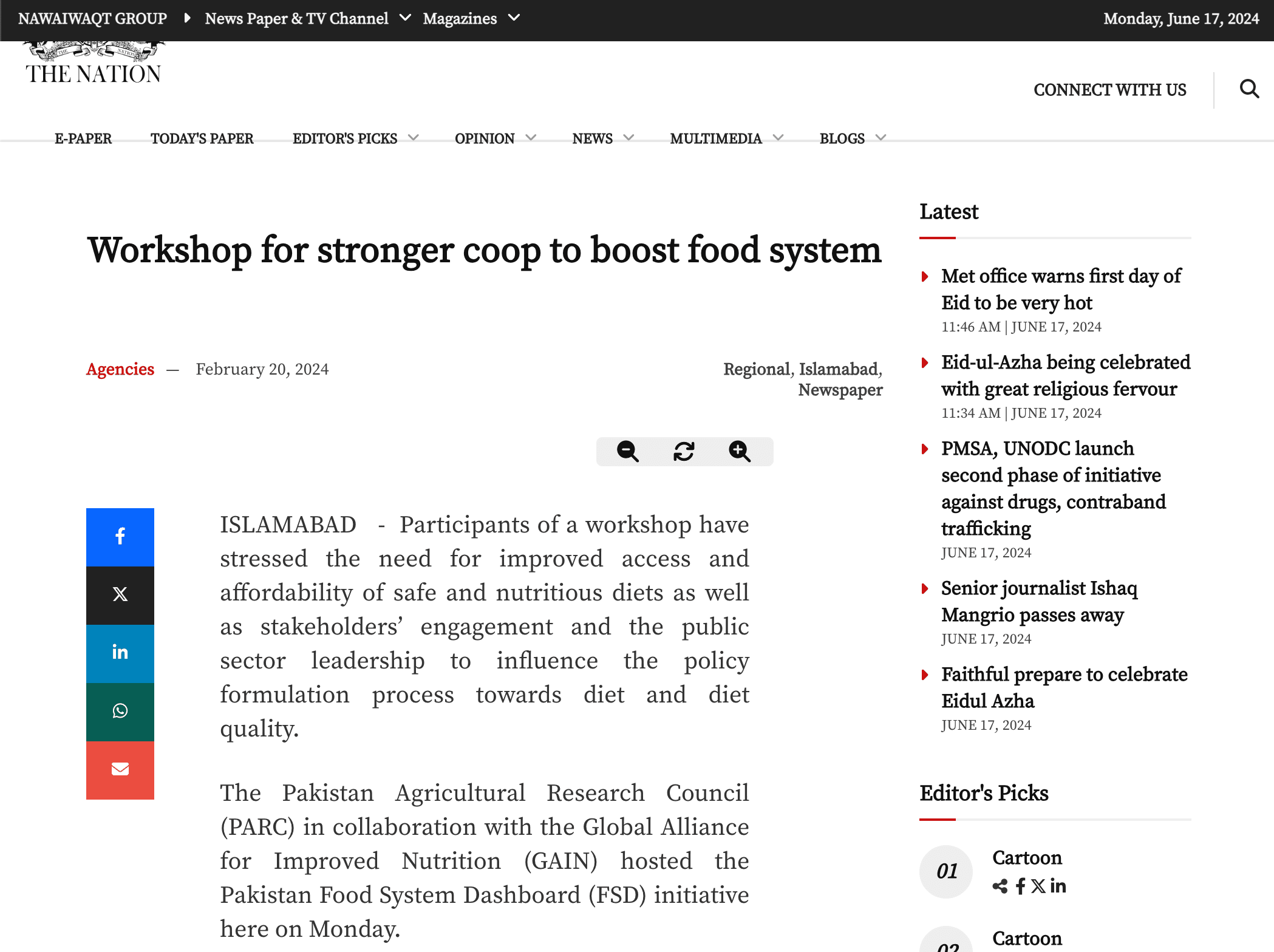Open the search magnifier icon
Viewport: 1274px width, 952px height.
(x=1249, y=89)
